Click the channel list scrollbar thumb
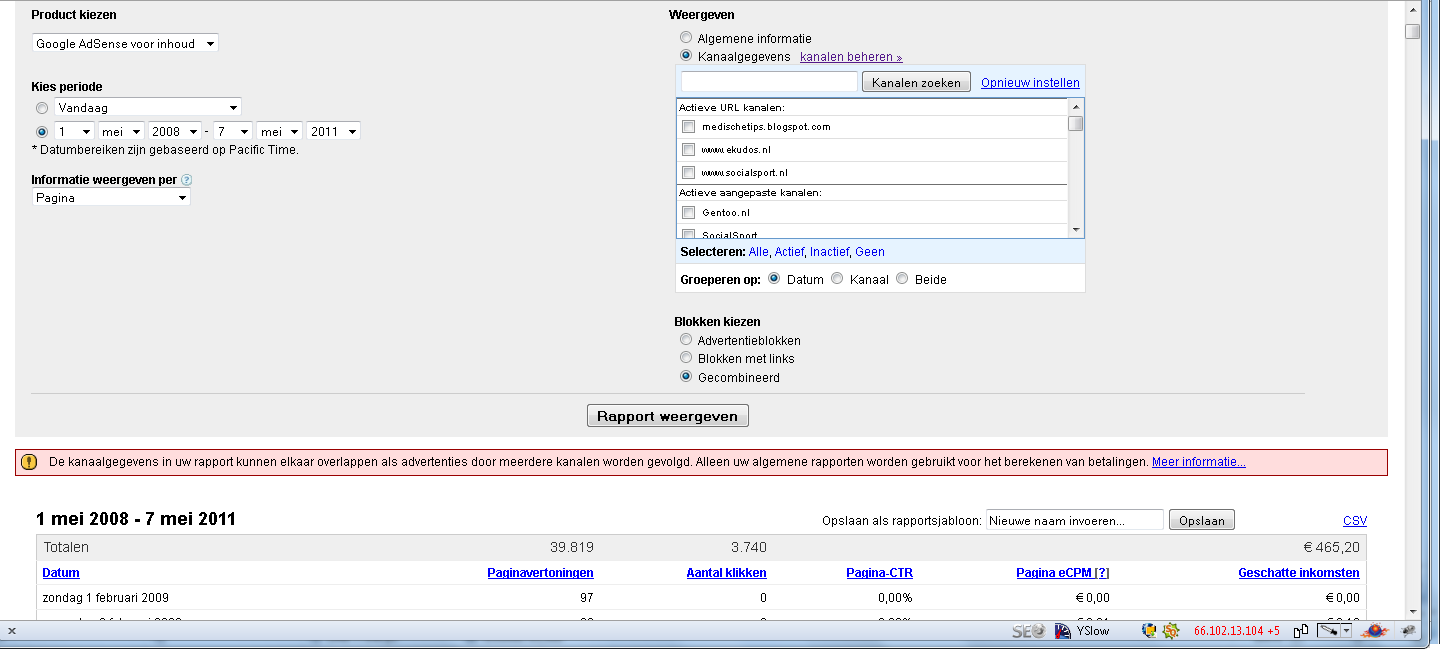This screenshot has width=1440, height=649. click(x=1076, y=124)
